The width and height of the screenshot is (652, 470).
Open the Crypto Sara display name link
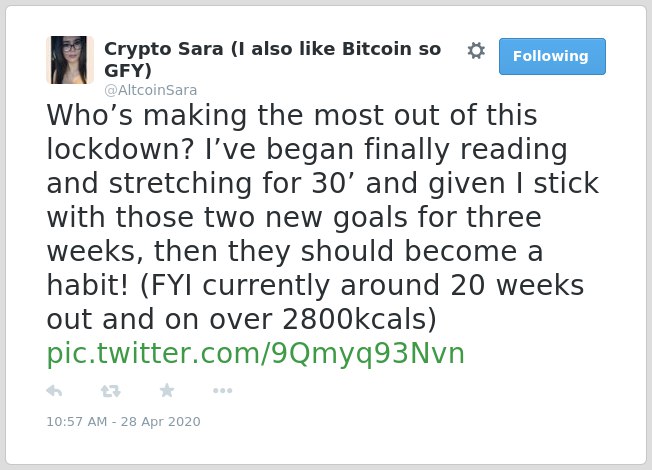coord(272,59)
